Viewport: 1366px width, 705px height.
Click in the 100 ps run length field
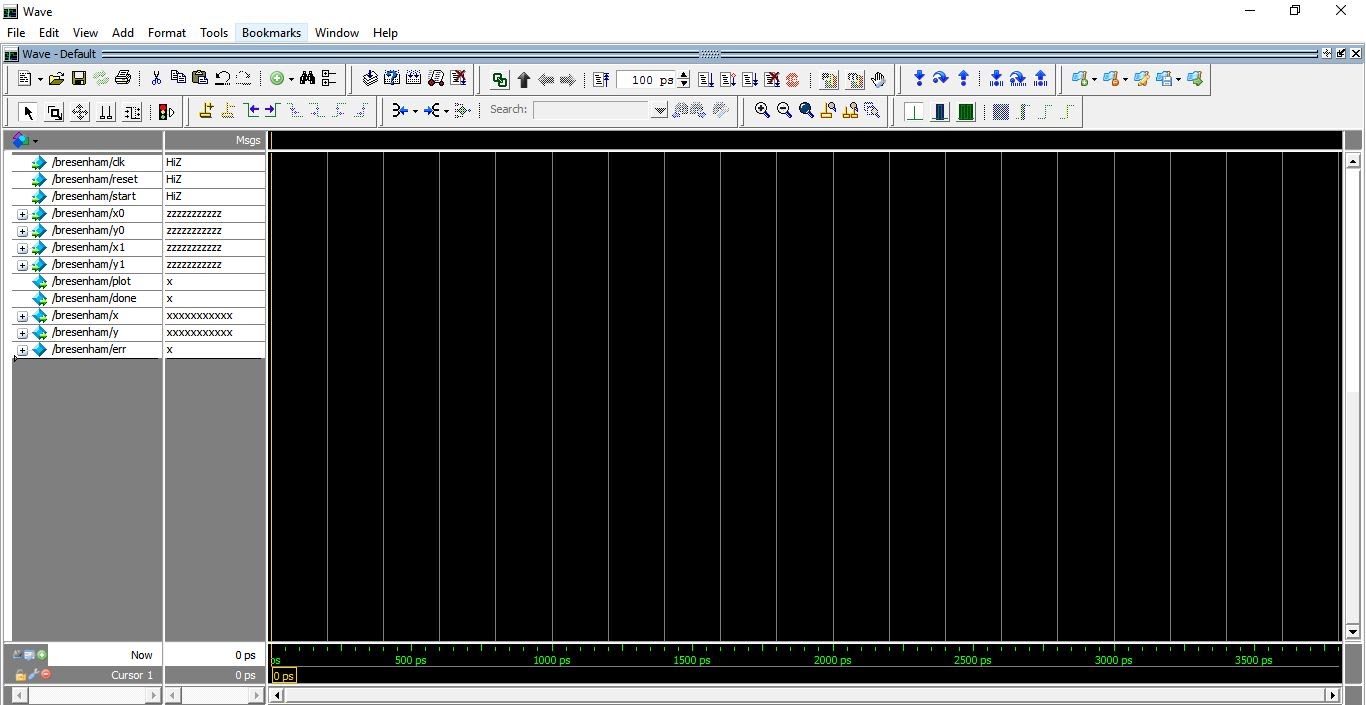pos(647,80)
